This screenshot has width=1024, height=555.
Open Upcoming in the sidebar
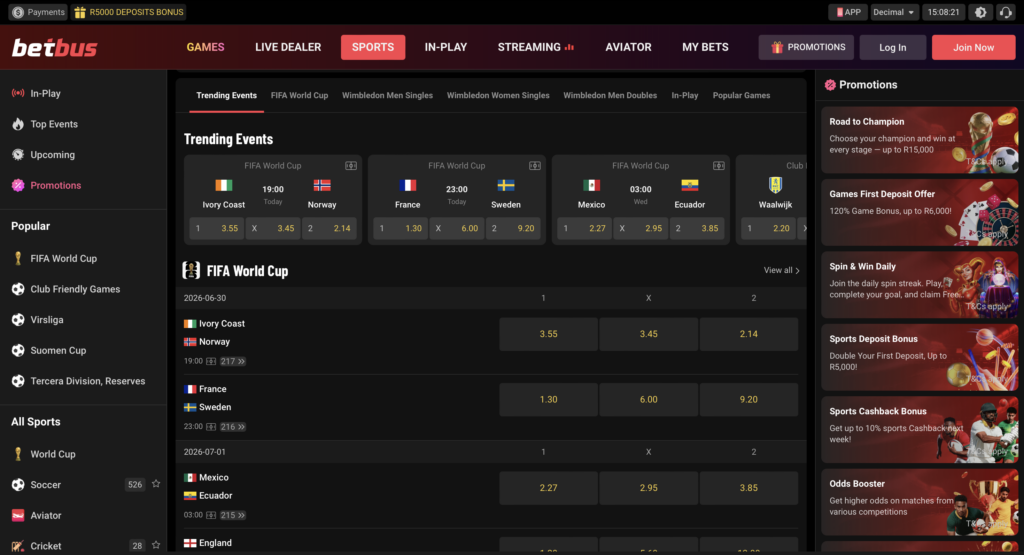[83, 155]
